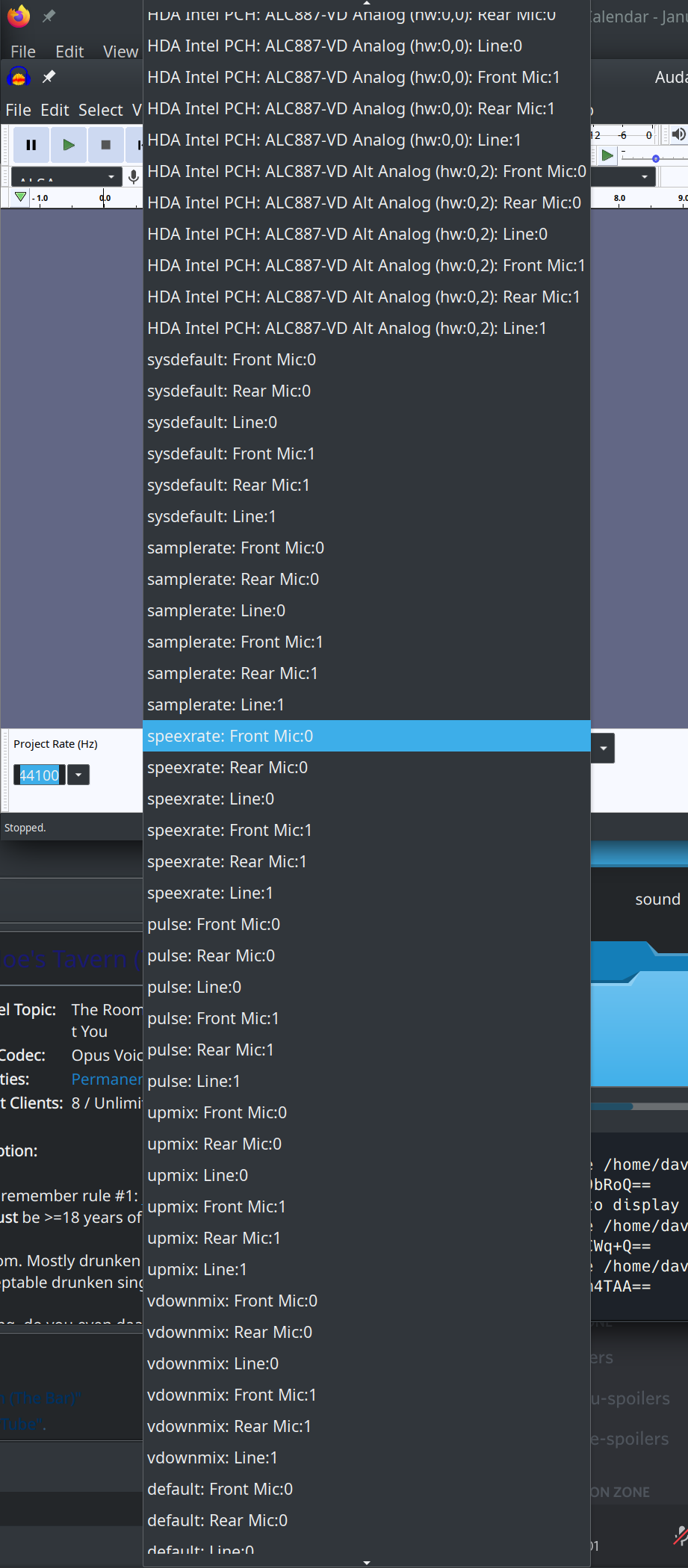Select pulse: Line:0 device

click(366, 987)
